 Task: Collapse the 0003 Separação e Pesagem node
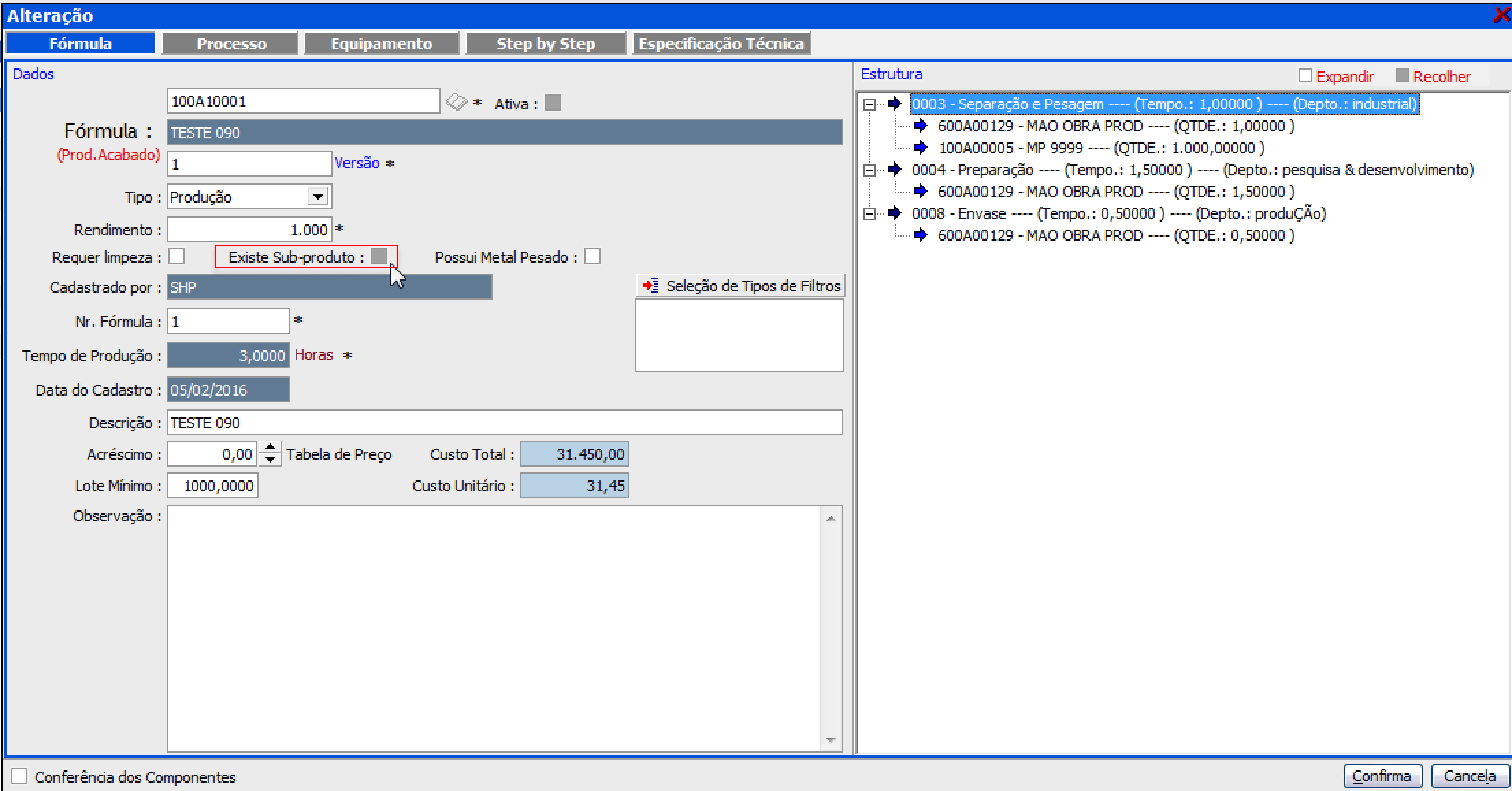pyautogui.click(x=870, y=105)
